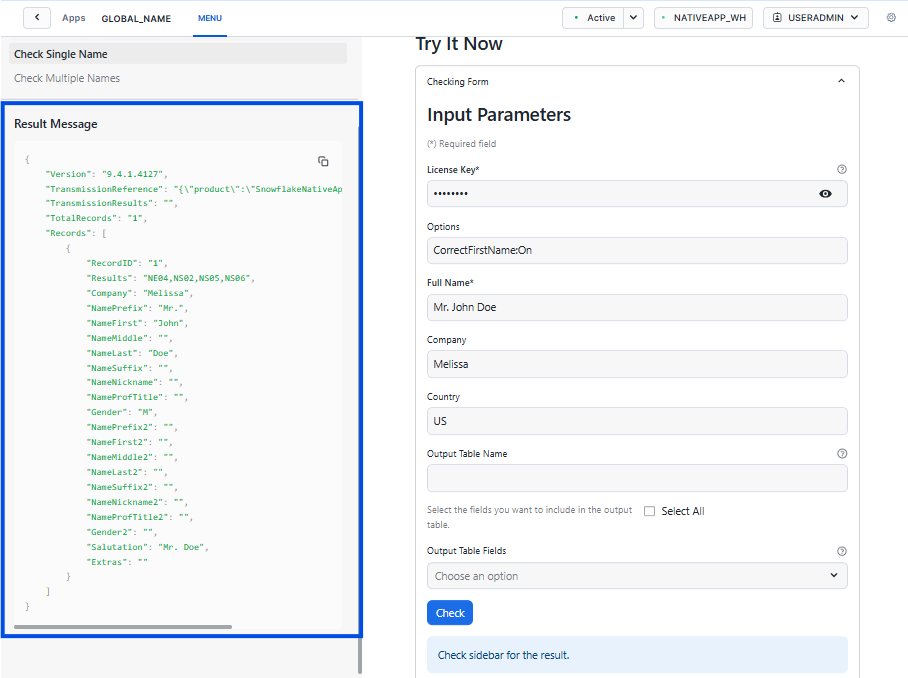This screenshot has width=908, height=678.
Task: Click the Full Name field
Action: click(x=637, y=307)
